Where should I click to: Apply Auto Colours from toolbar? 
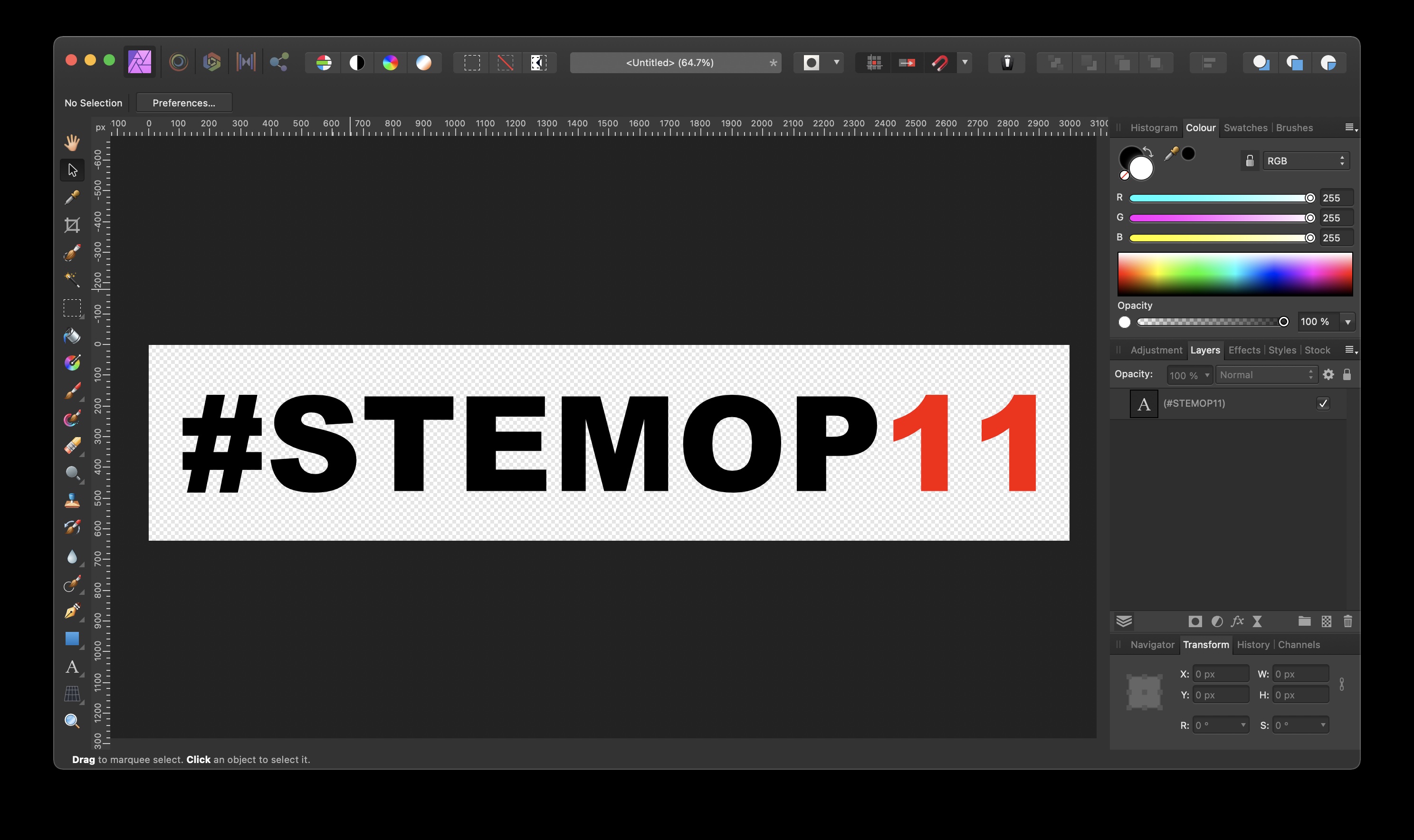pos(390,62)
